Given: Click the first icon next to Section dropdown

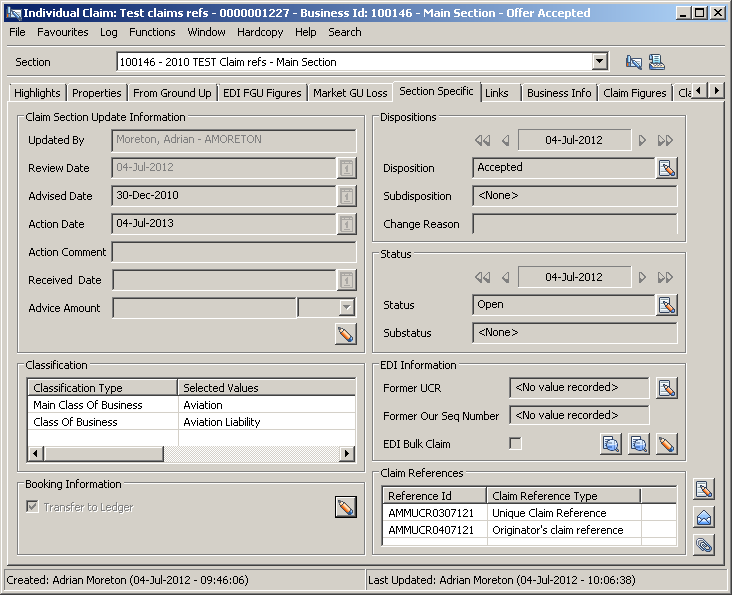Looking at the screenshot, I should pos(633,62).
